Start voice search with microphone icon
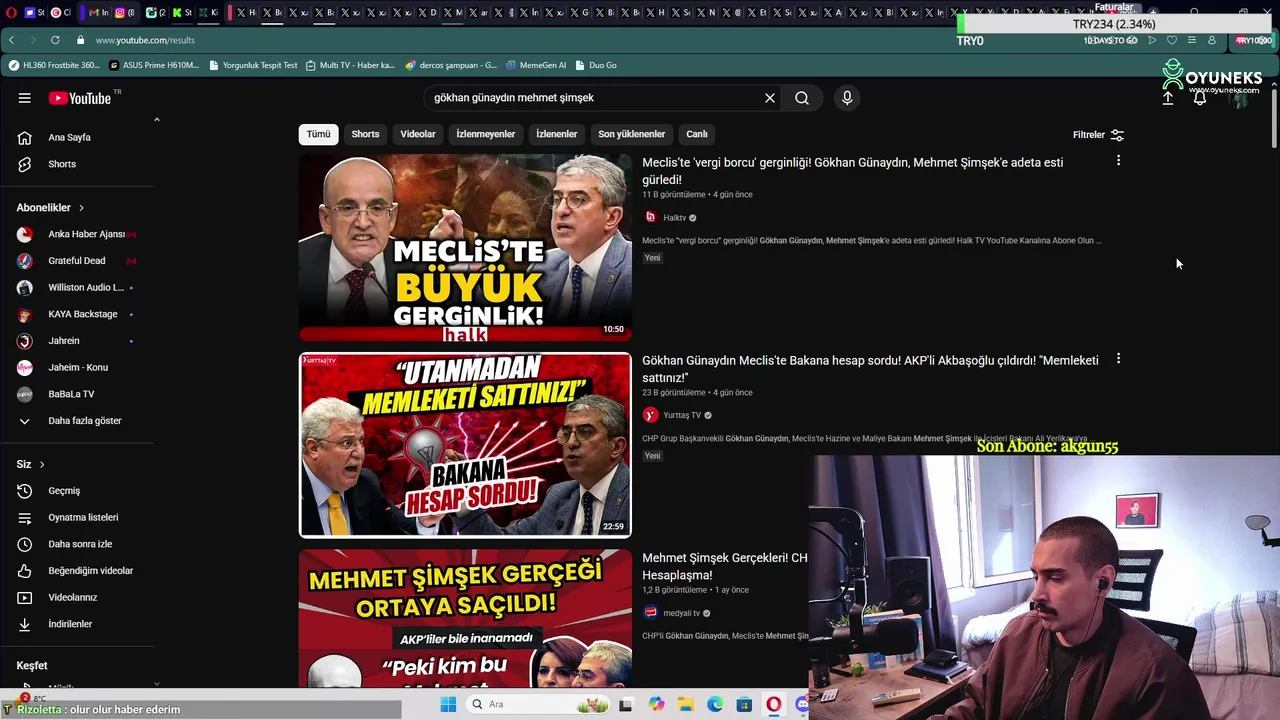 847,98
